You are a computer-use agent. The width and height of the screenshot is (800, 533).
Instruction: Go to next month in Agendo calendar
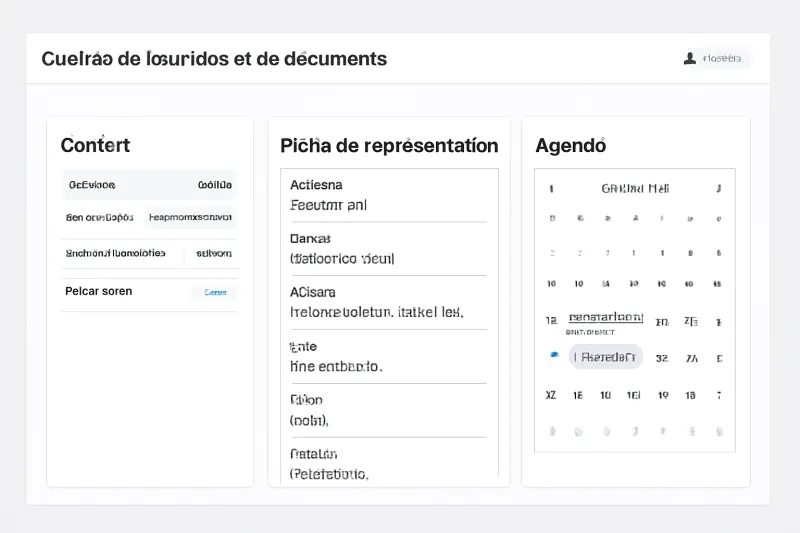coord(718,189)
